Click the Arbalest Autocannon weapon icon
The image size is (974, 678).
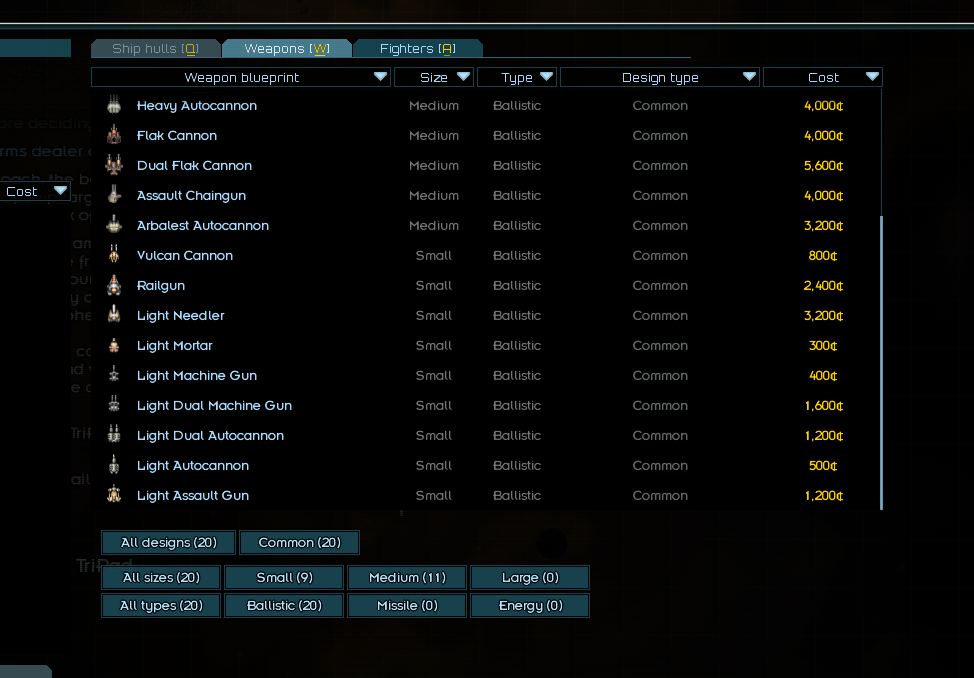tap(114, 224)
